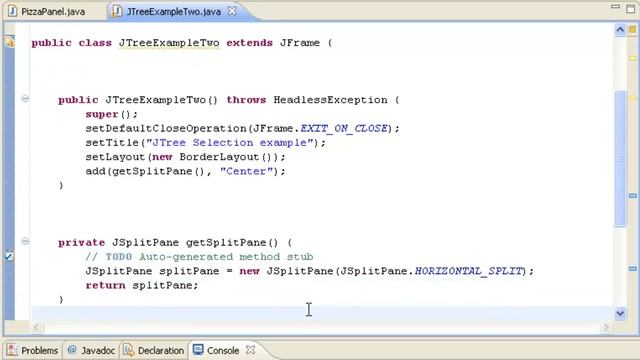Click the Problems tab icon
640x360 pixels.
(x=12, y=350)
